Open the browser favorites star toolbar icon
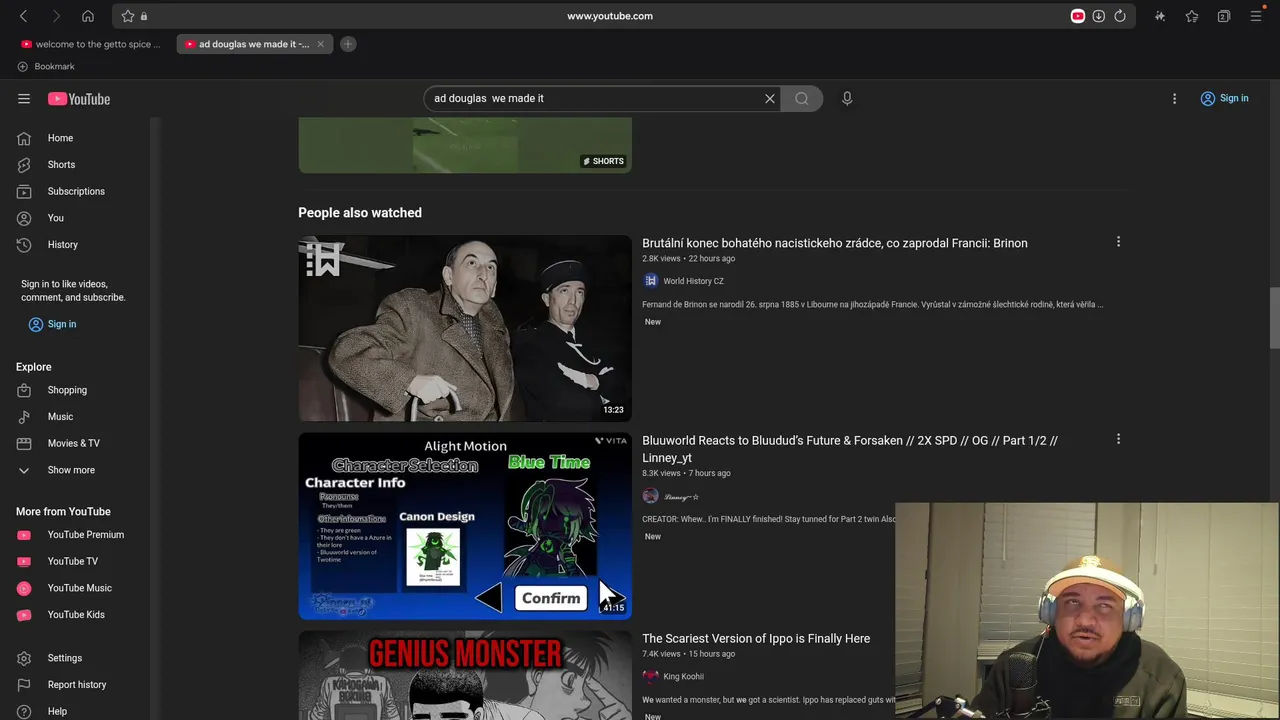Screen dimensions: 1280x720 click(x=1192, y=16)
